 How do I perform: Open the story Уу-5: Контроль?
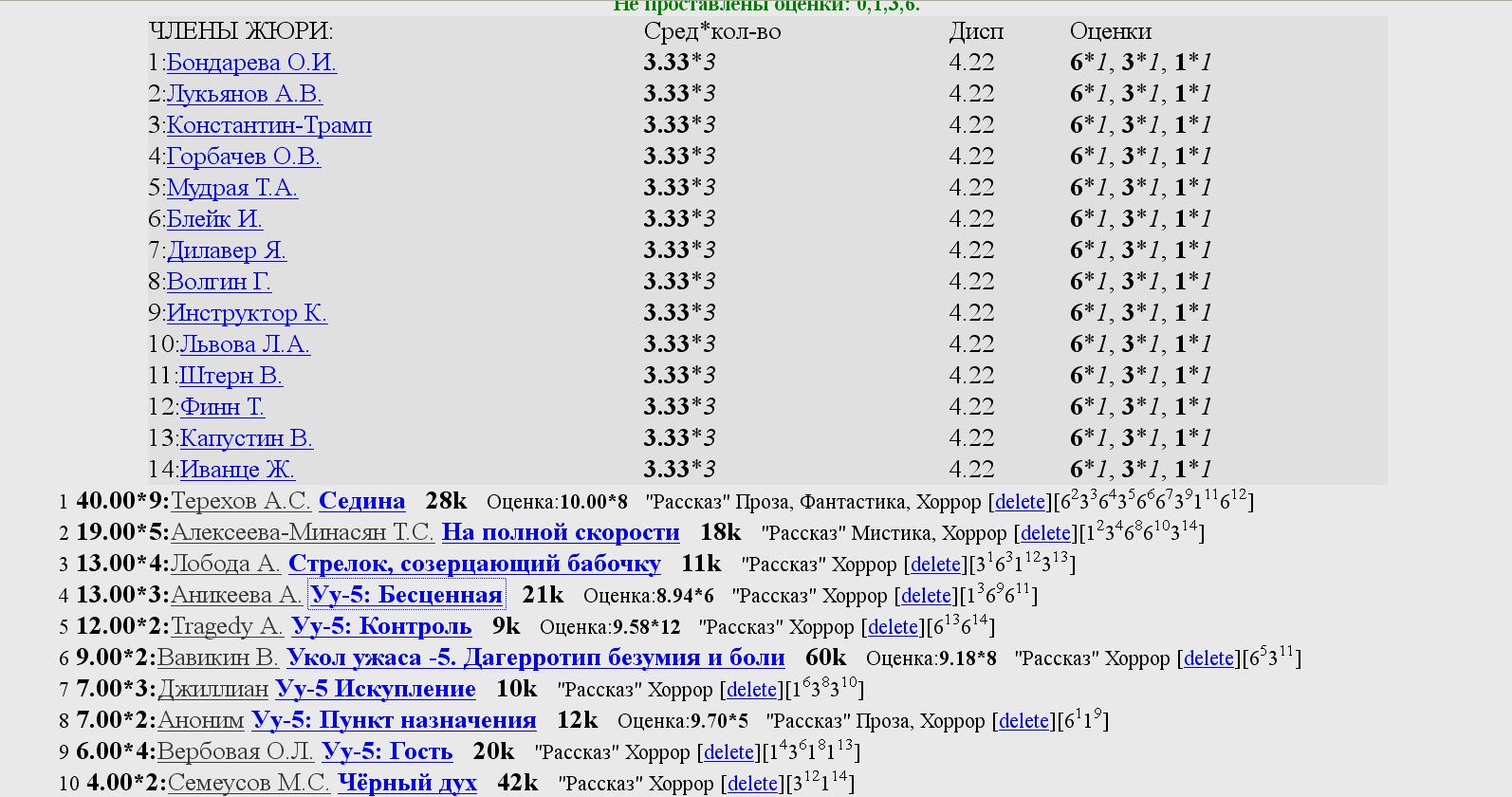pos(381,626)
